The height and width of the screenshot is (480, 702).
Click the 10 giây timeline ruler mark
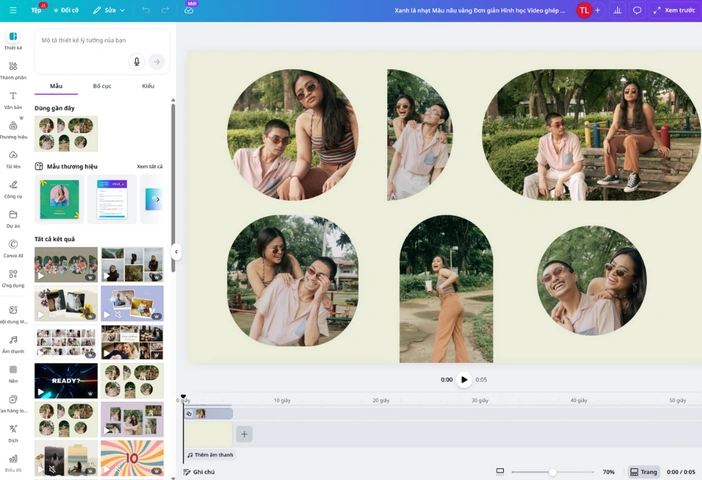(x=282, y=400)
